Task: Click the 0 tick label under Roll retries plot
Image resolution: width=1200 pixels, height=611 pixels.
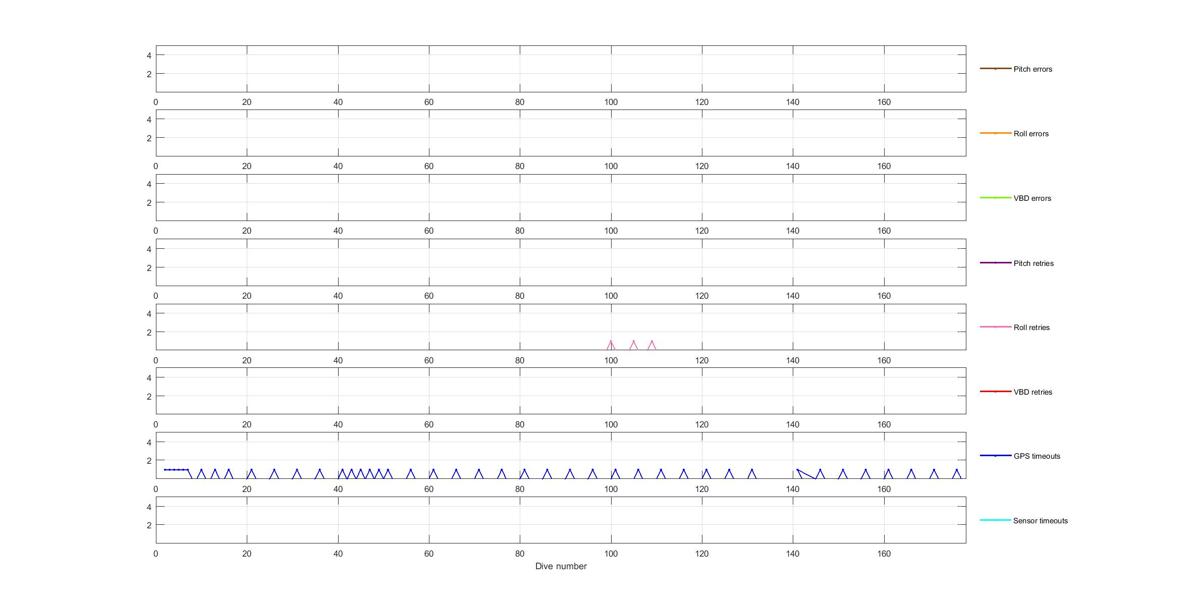Action: [156, 360]
